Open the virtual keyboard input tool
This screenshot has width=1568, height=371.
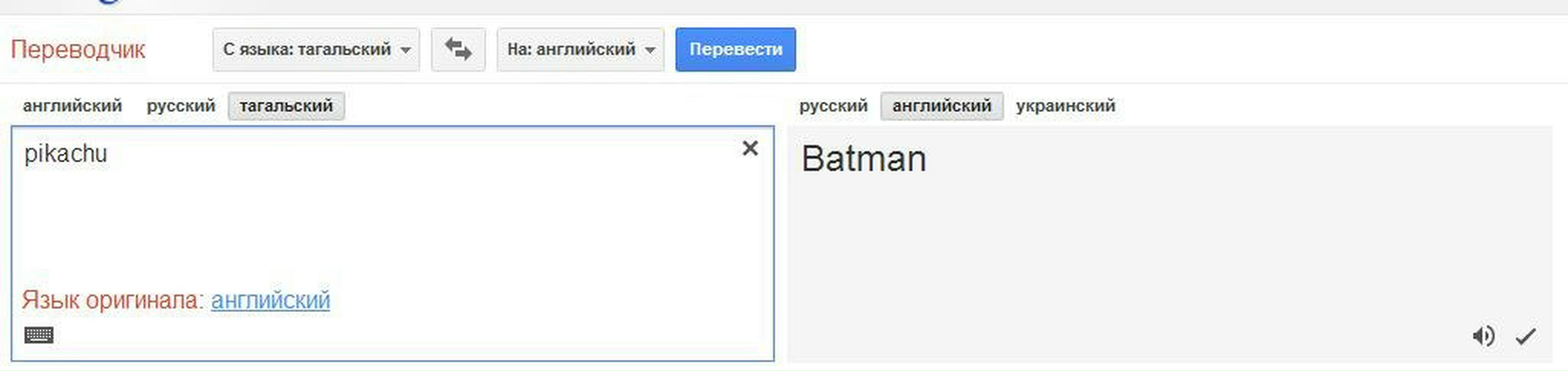click(x=39, y=335)
